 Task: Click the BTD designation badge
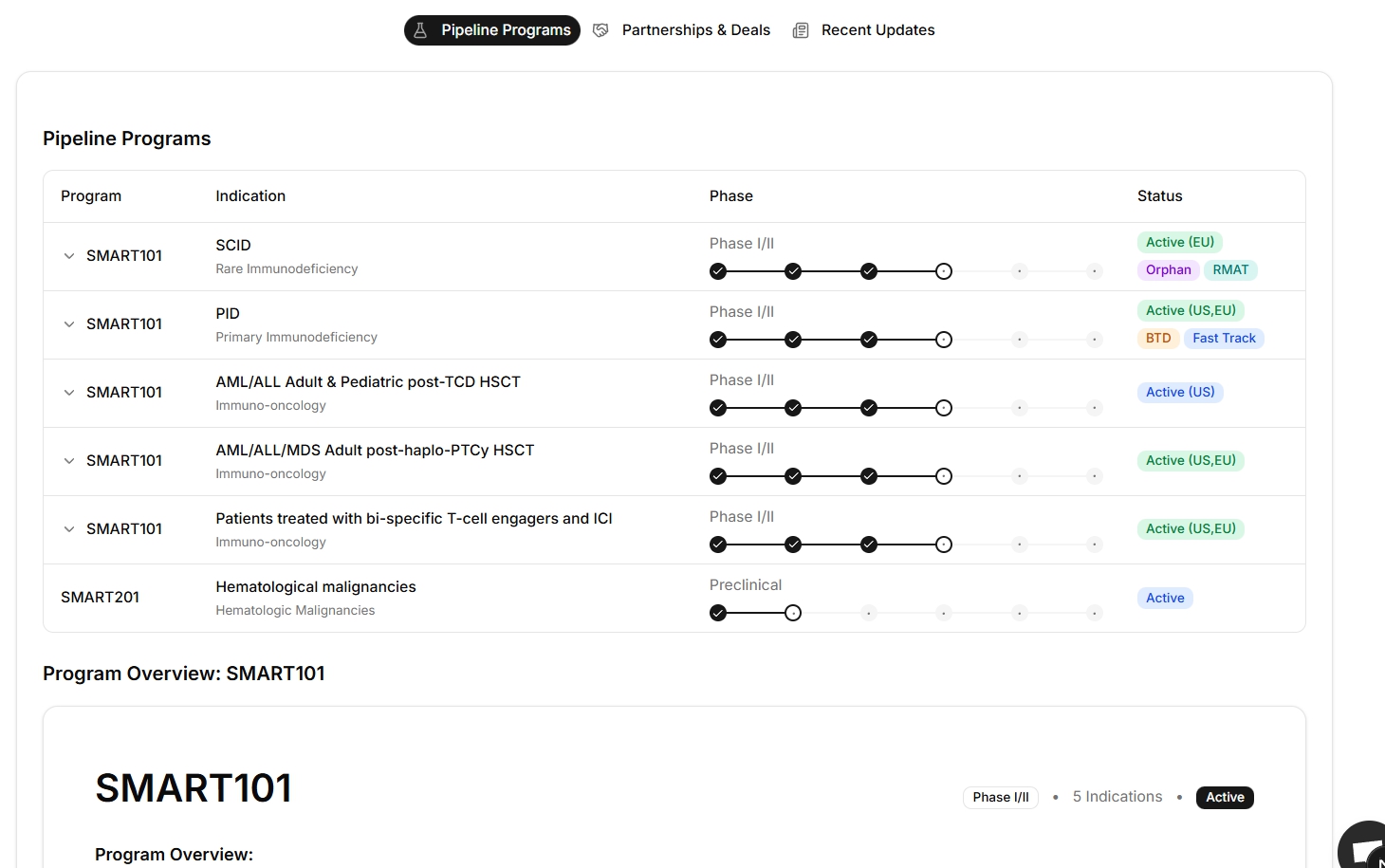pyautogui.click(x=1158, y=339)
